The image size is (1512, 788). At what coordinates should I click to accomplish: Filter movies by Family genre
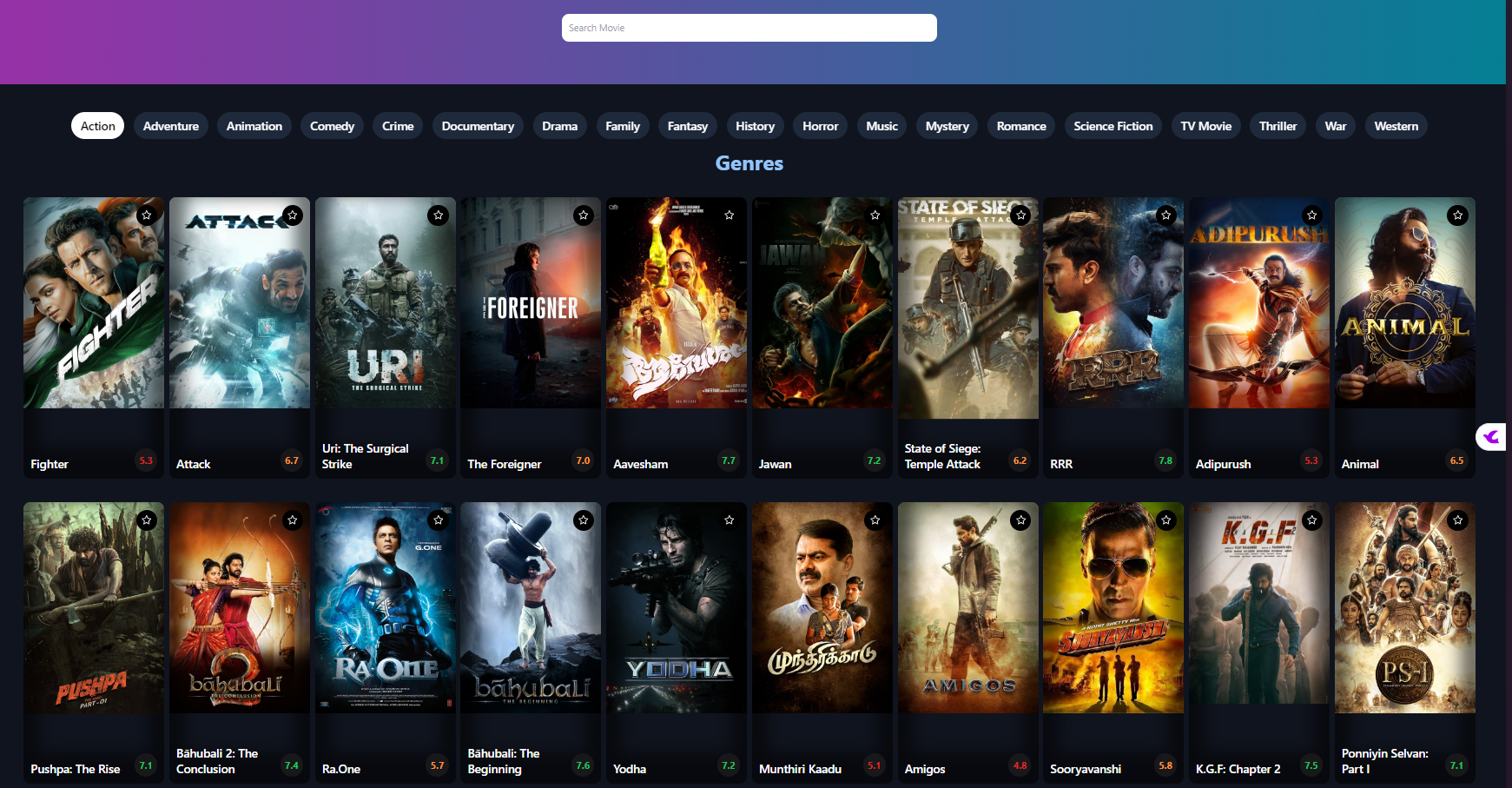(623, 126)
